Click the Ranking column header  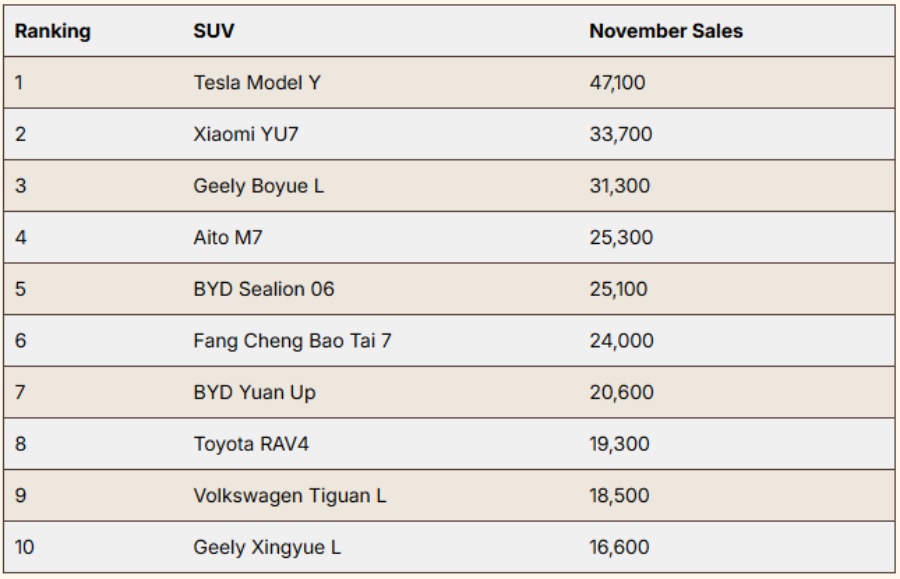pyautogui.click(x=52, y=31)
